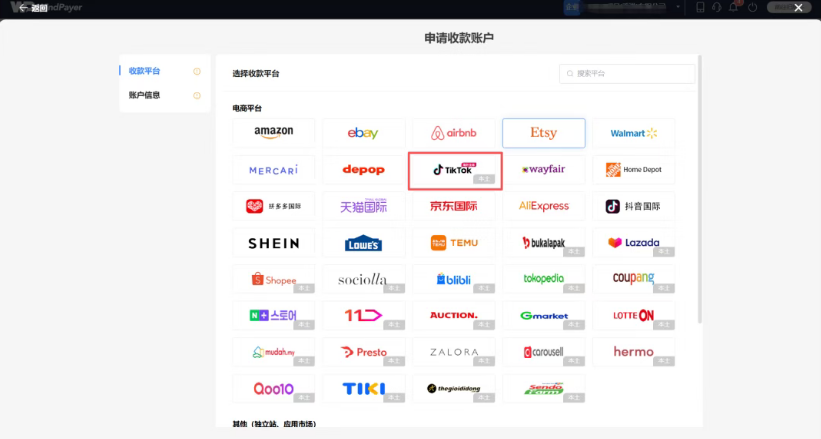Image resolution: width=821 pixels, height=439 pixels.
Task: Select the Lazada platform tile
Action: click(634, 243)
